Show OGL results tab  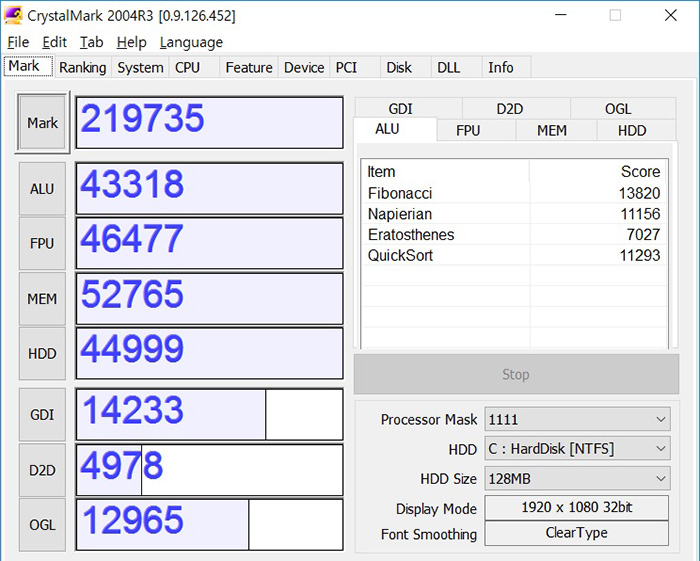click(x=623, y=109)
